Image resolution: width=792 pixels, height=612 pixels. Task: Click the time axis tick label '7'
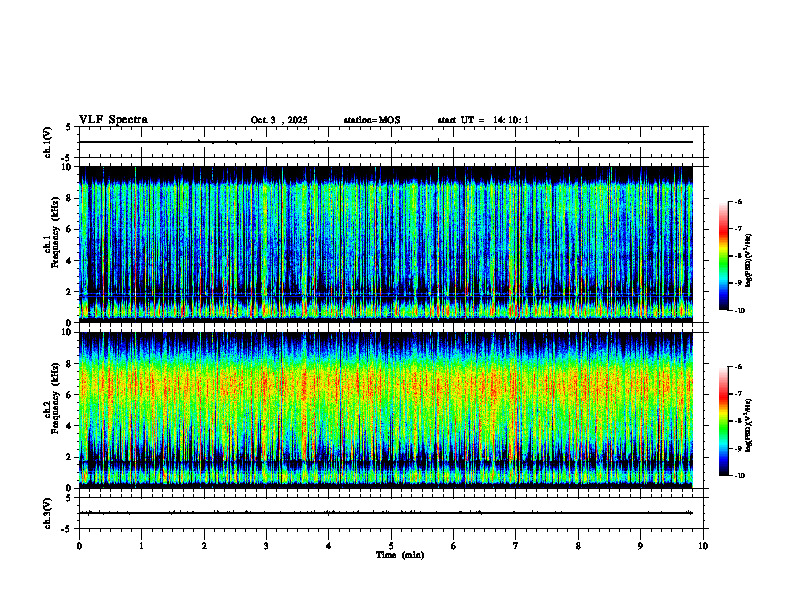(x=516, y=546)
